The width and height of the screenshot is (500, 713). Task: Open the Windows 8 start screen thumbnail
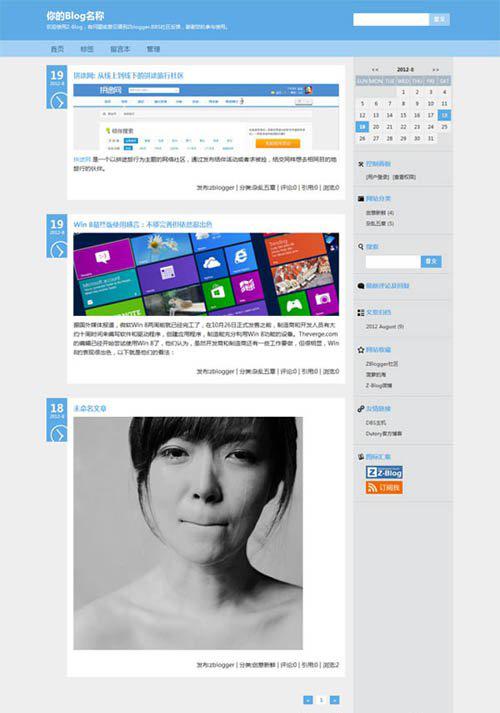(206, 274)
